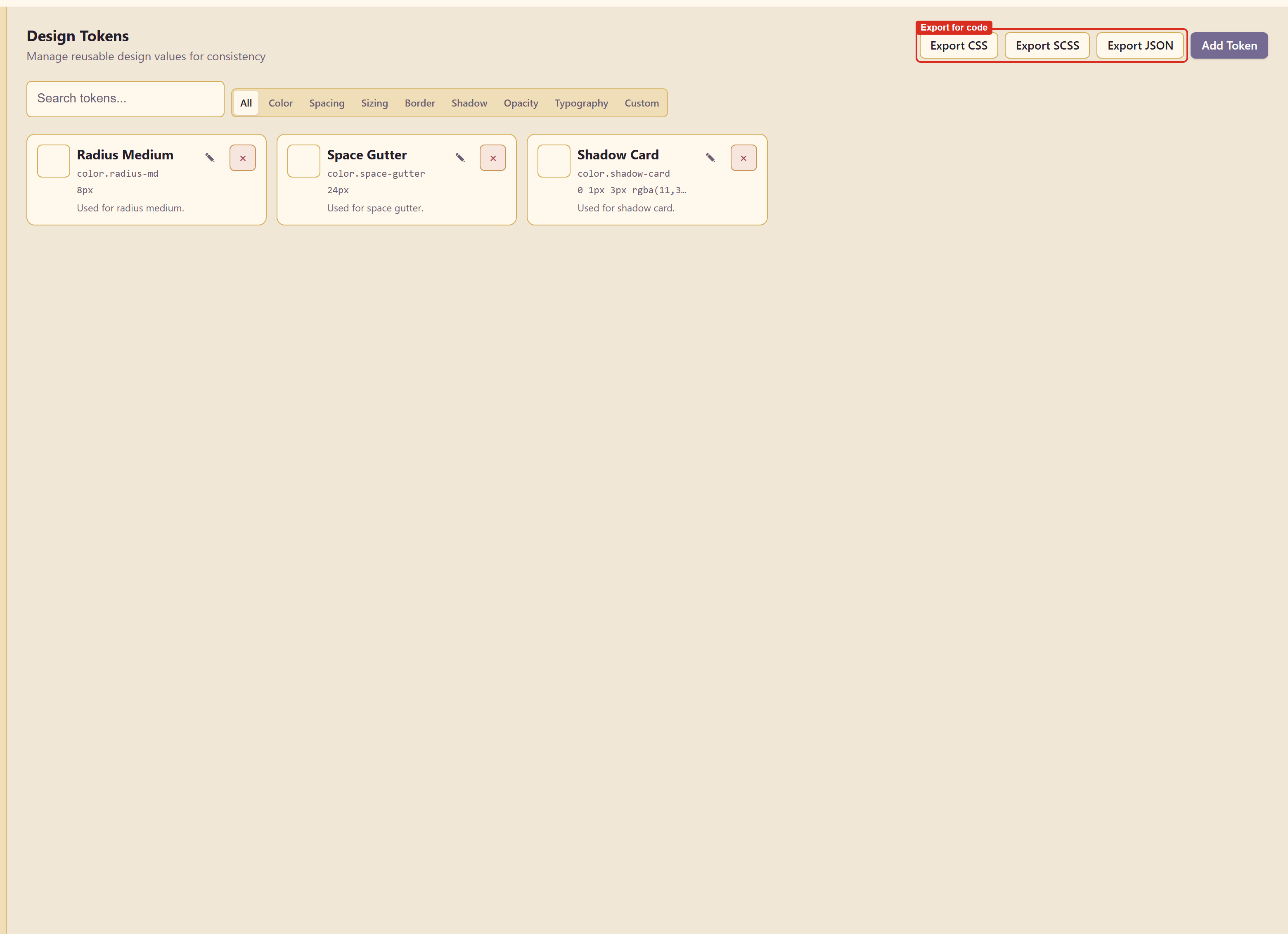Show Typography tokens
The image size is (1288, 934).
[x=581, y=103]
